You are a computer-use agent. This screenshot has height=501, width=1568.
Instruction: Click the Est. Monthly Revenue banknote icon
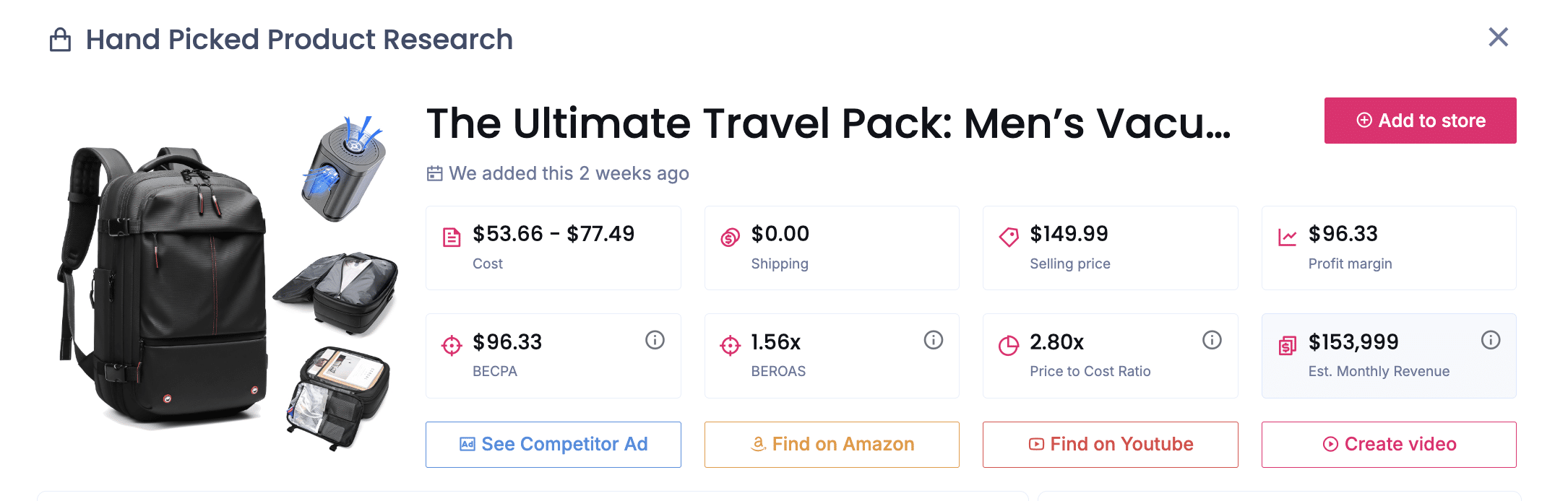(x=1287, y=343)
